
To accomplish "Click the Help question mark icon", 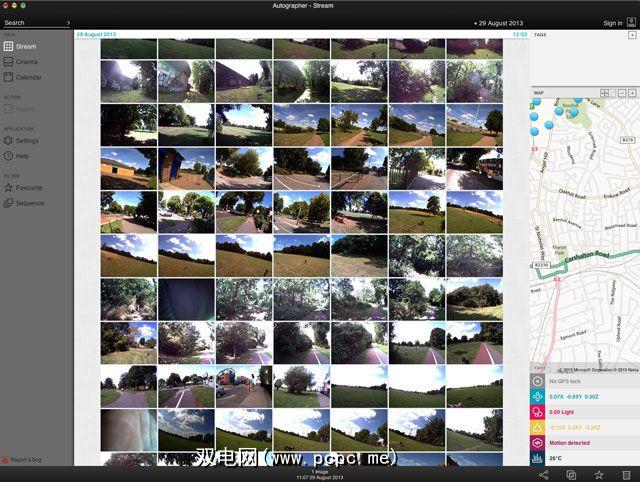I will point(8,156).
